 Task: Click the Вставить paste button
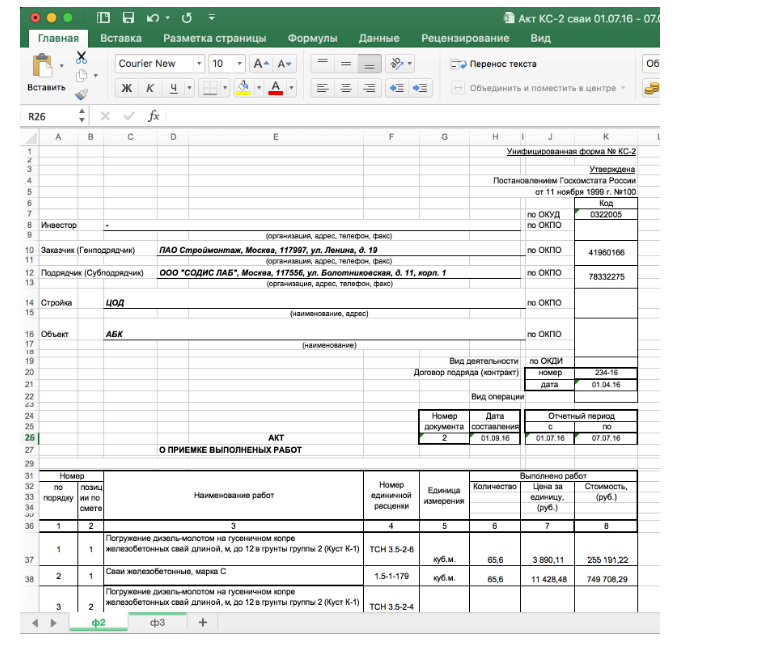click(x=46, y=74)
